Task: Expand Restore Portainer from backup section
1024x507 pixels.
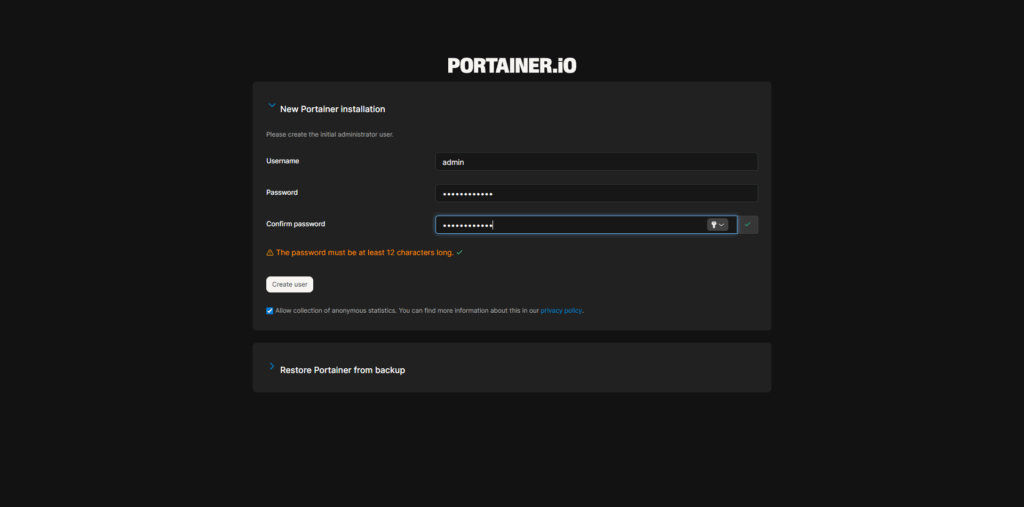Action: click(x=272, y=367)
